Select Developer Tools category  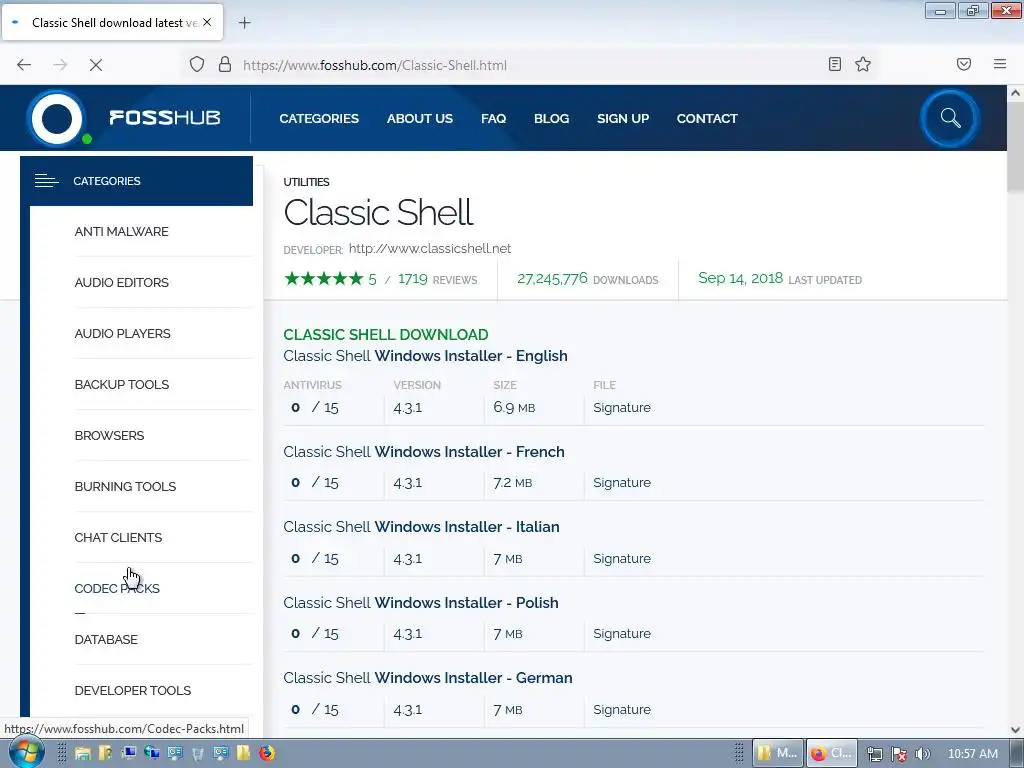[133, 690]
